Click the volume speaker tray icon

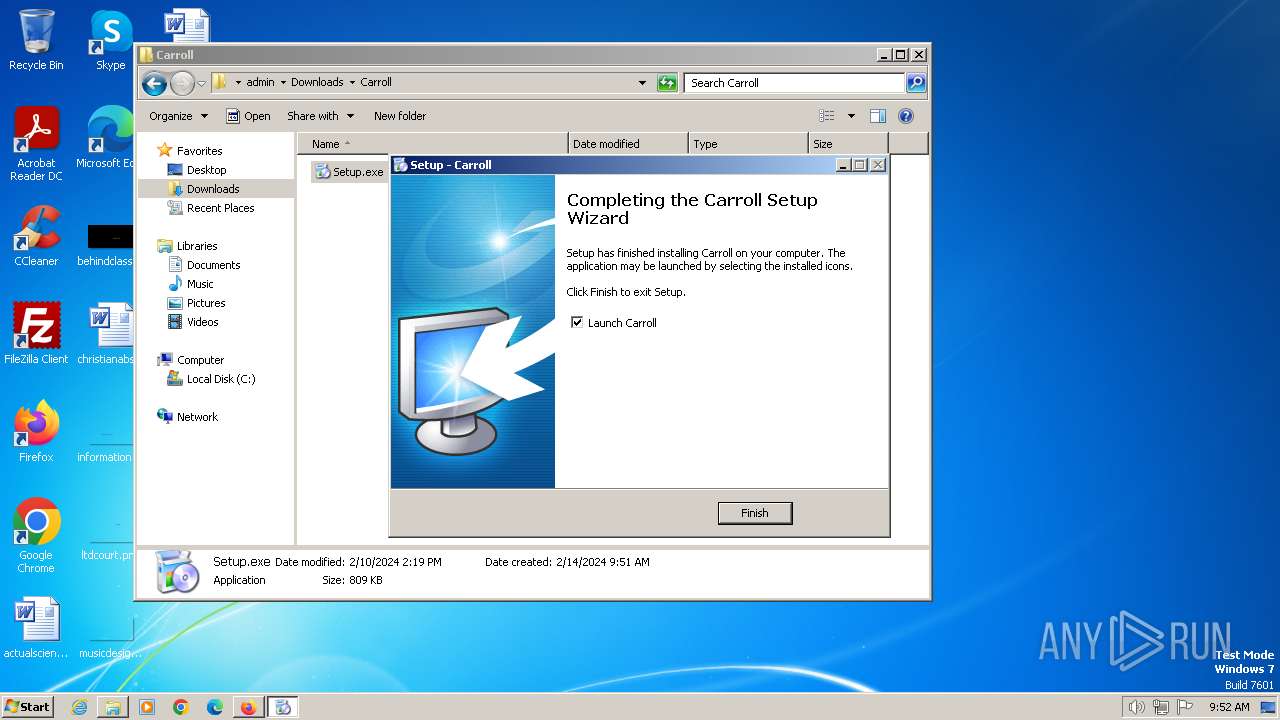1136,707
